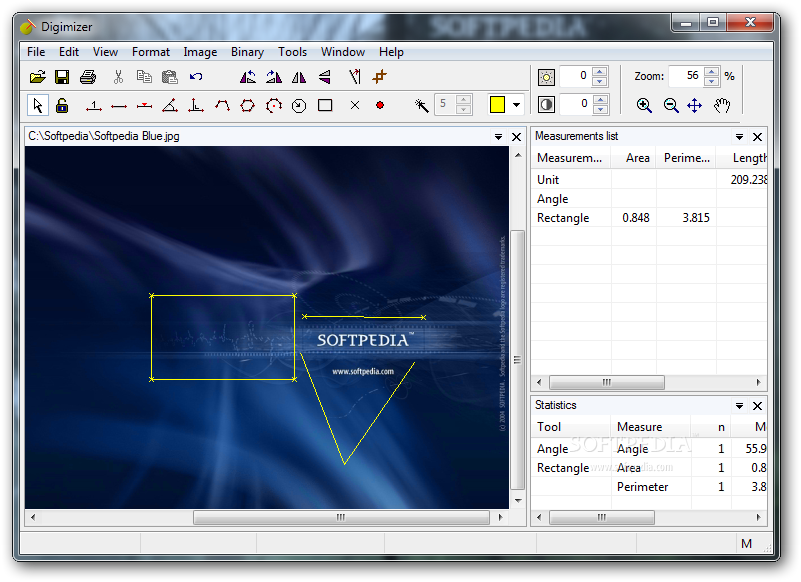Select the perpendicular right-angle measurement tool
The image size is (801, 582).
pos(196,105)
